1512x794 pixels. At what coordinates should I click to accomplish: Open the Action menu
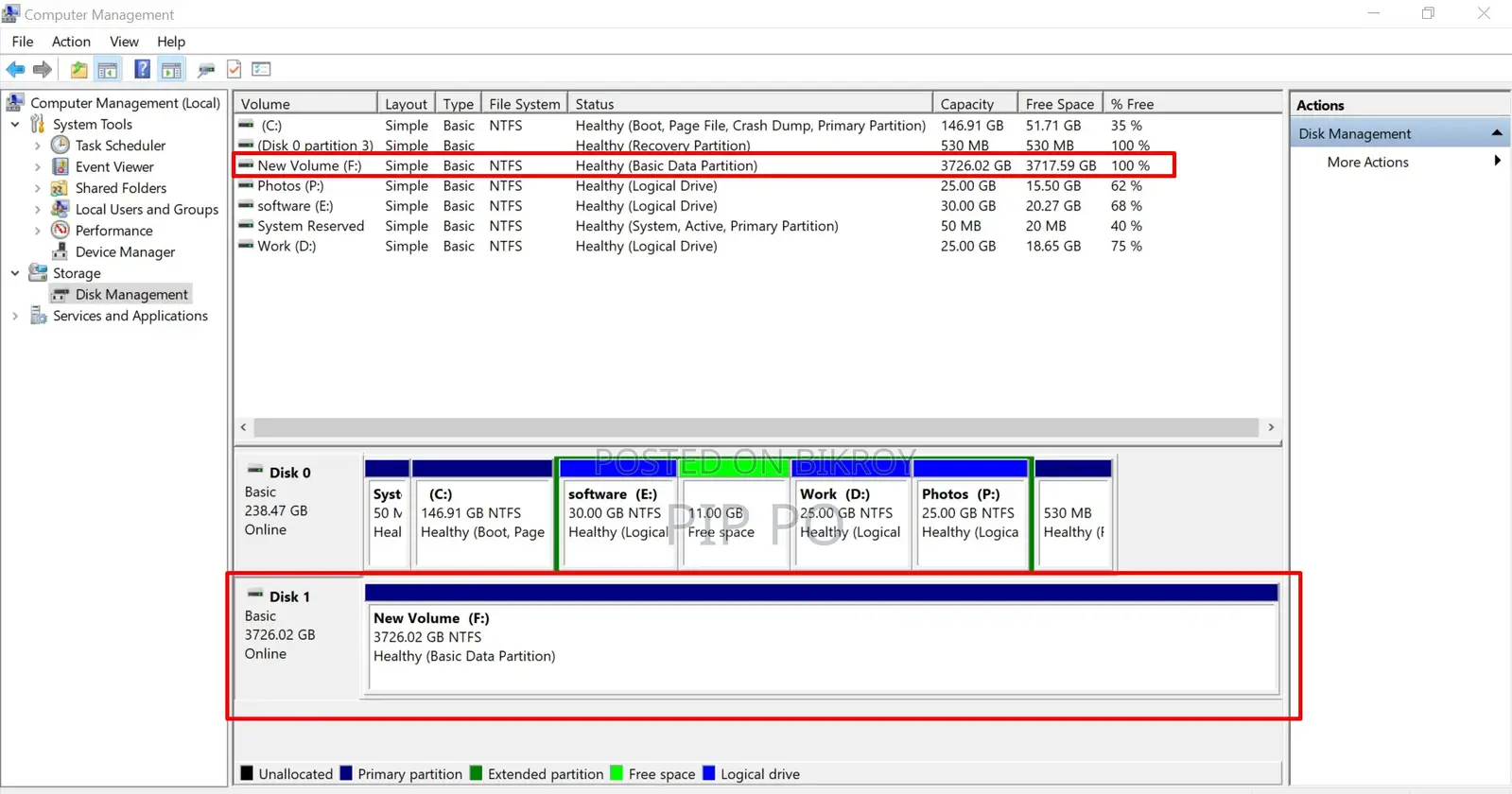click(71, 42)
